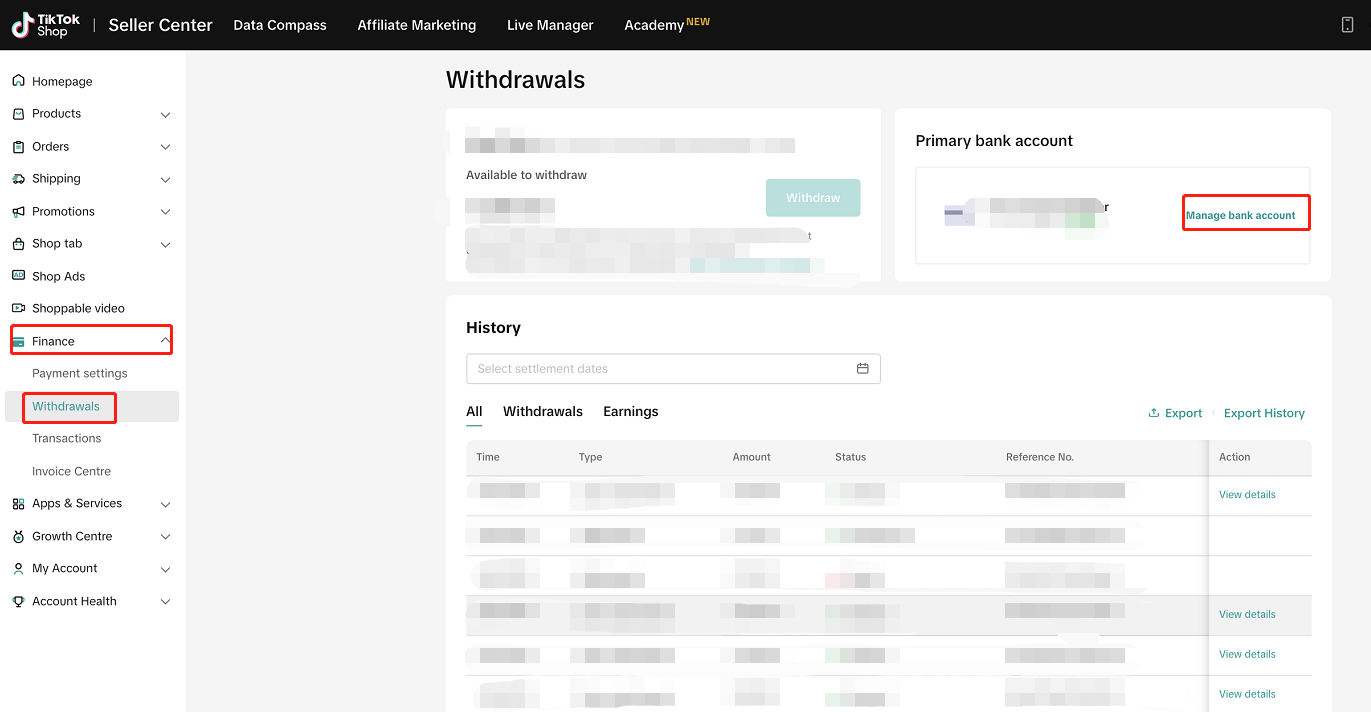Click the mobile phone icon in header
Screen dimensions: 1371x712
pos(1347,25)
